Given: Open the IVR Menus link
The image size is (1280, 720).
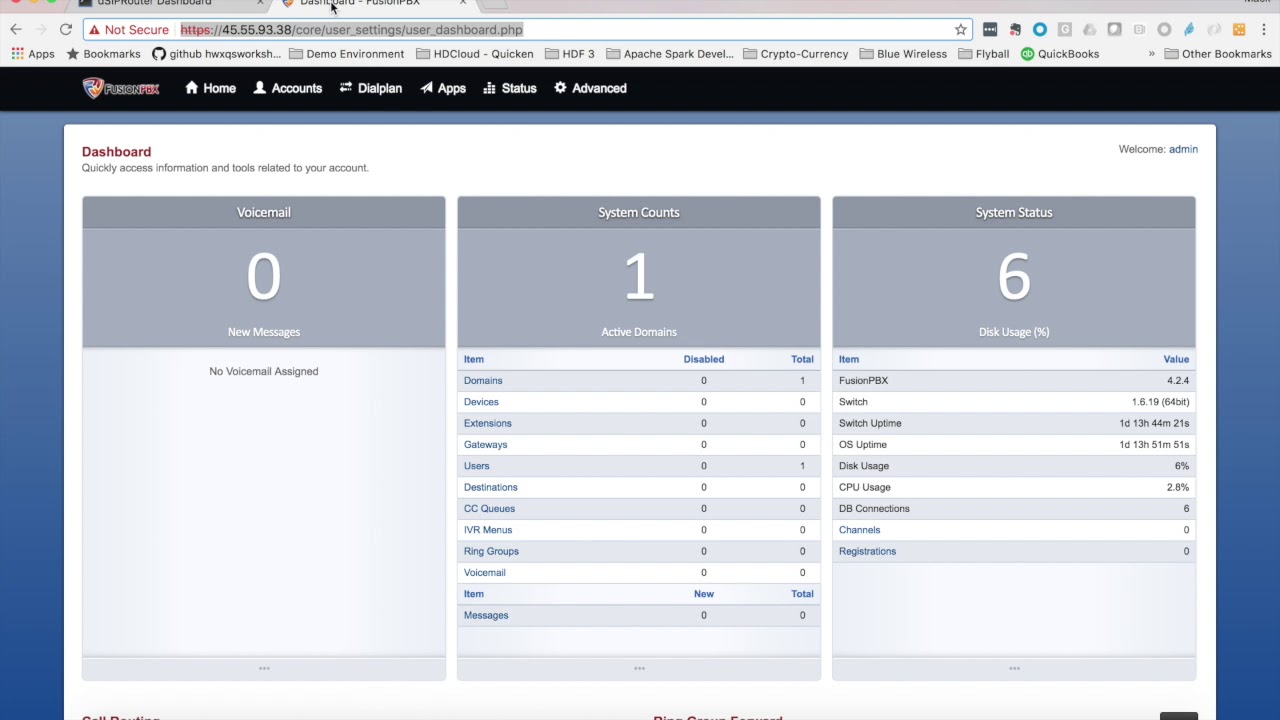Looking at the screenshot, I should click(x=488, y=530).
